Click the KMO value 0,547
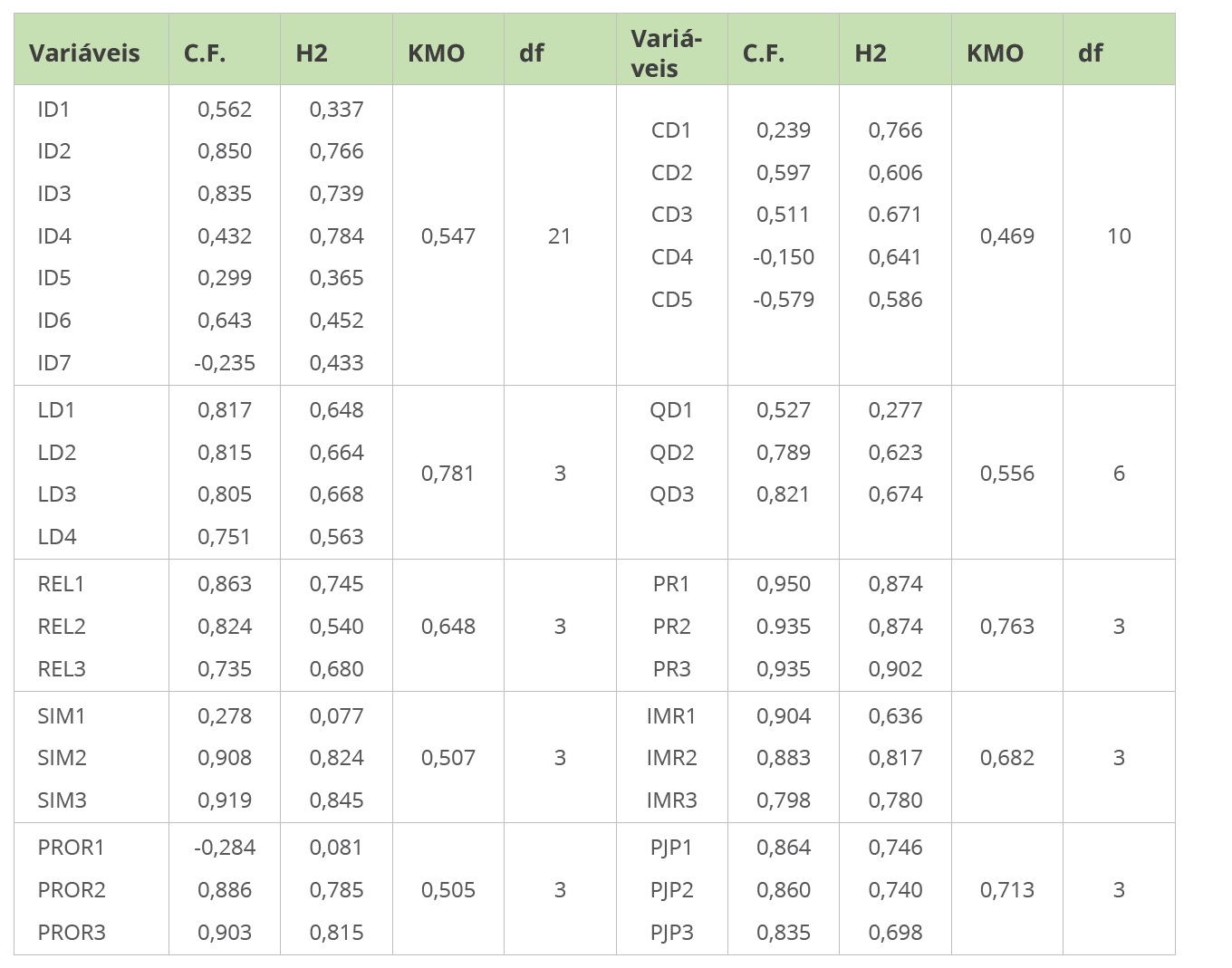 coord(448,236)
